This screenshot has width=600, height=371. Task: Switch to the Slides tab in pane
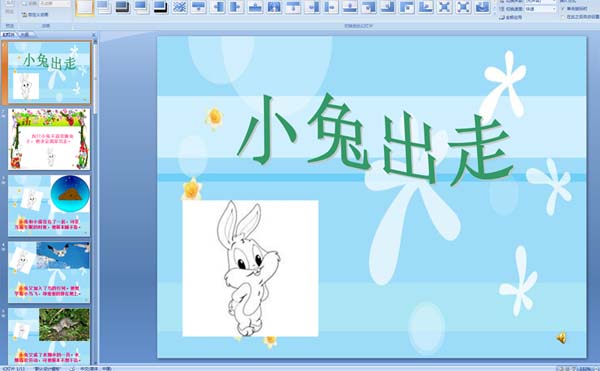[9, 35]
